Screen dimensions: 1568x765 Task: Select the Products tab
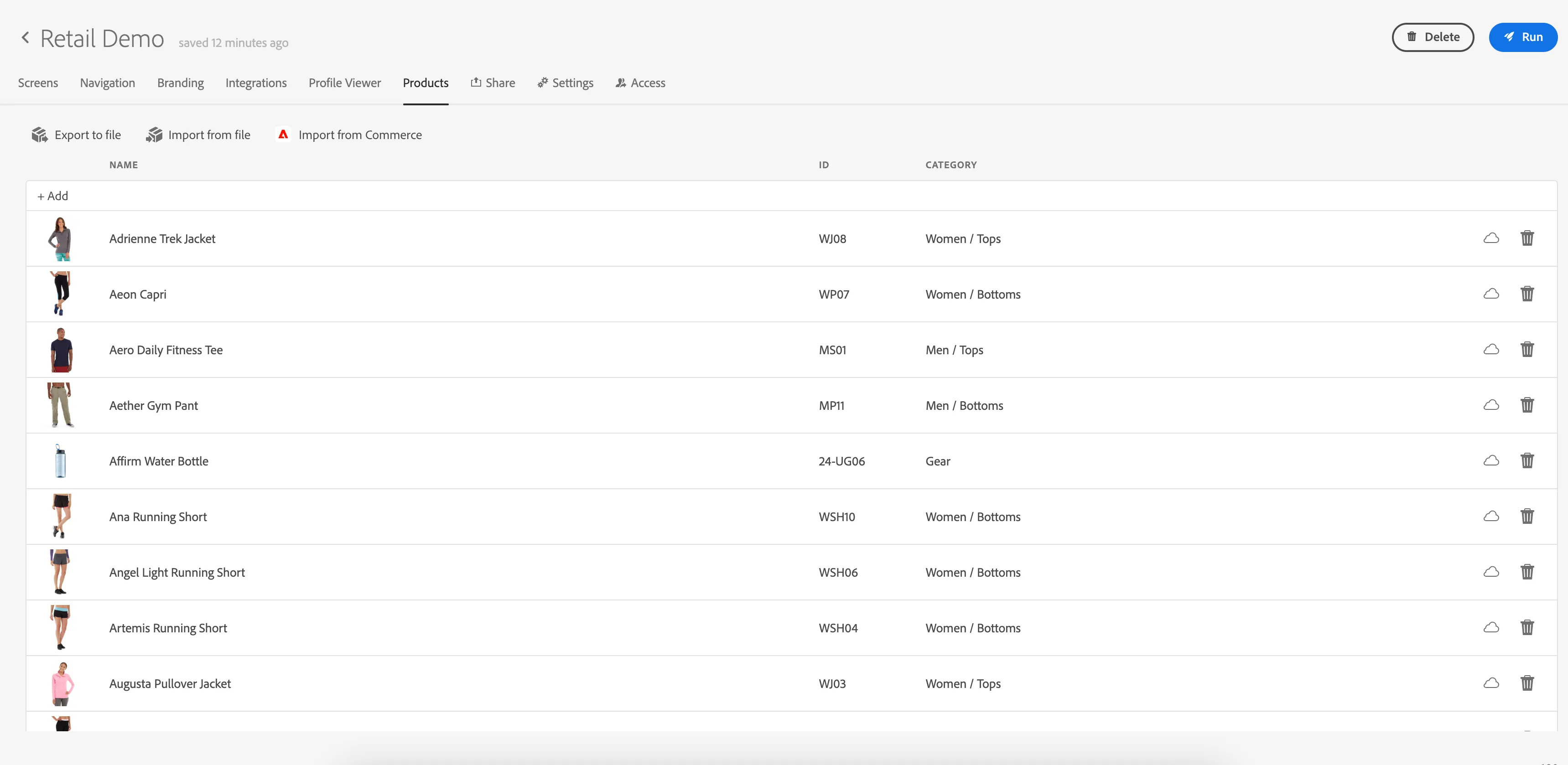coord(426,83)
